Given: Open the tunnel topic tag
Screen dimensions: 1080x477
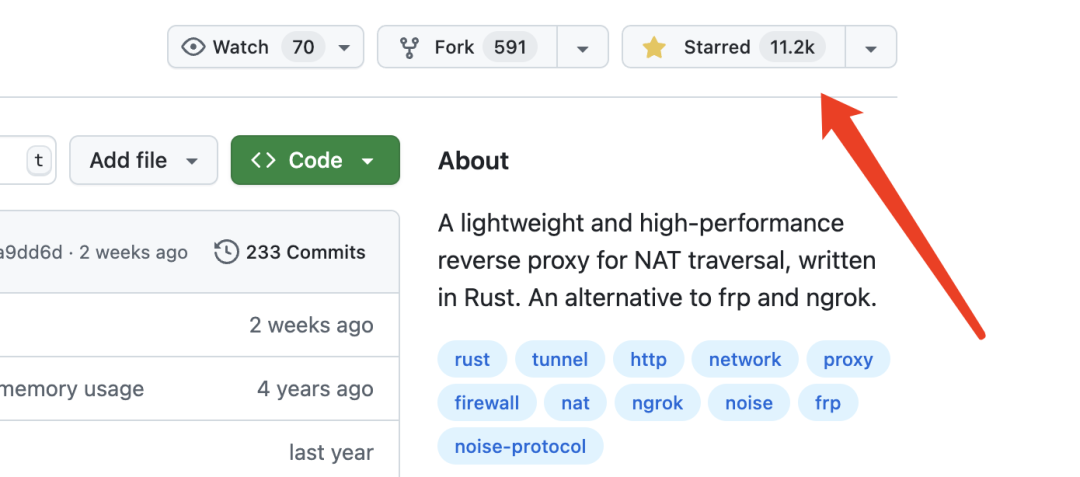Looking at the screenshot, I should click(x=560, y=360).
